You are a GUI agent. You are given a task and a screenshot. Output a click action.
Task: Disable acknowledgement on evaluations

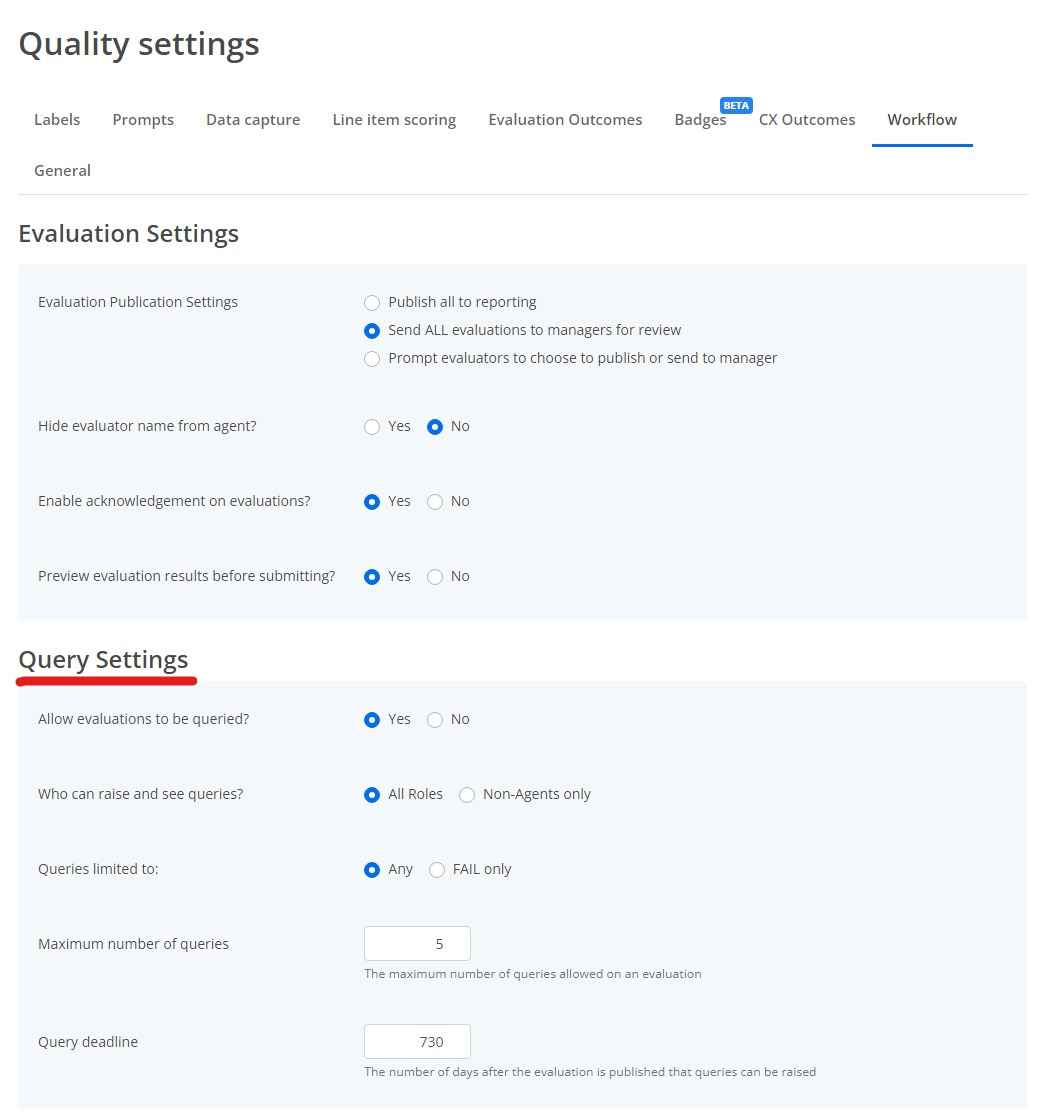tap(435, 501)
